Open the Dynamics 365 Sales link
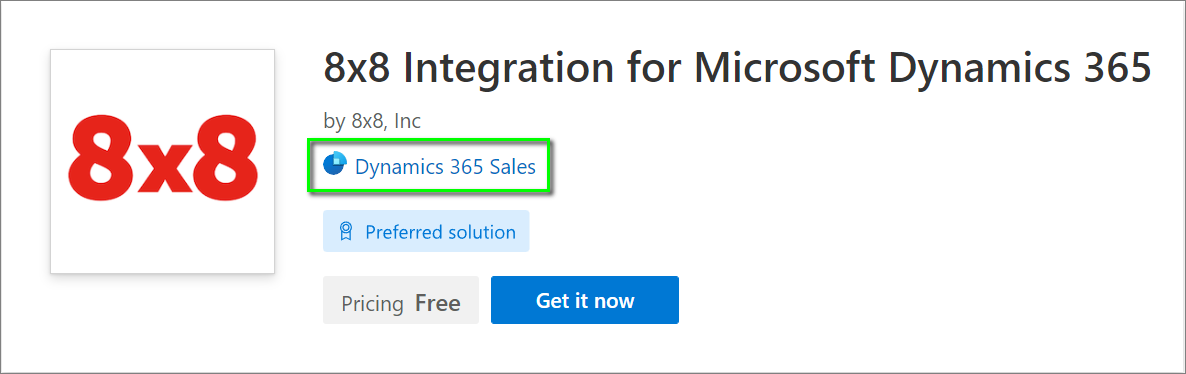 click(446, 166)
